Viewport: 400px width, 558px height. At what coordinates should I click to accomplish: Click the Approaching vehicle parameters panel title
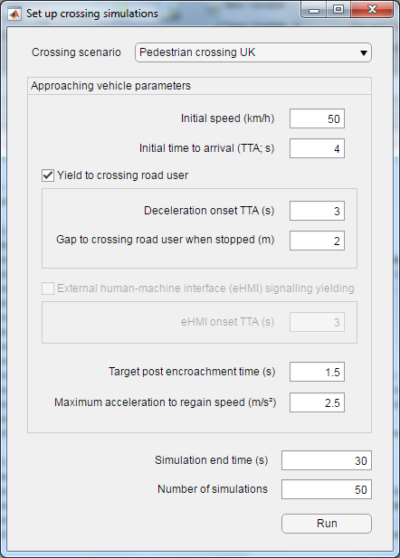(x=111, y=86)
